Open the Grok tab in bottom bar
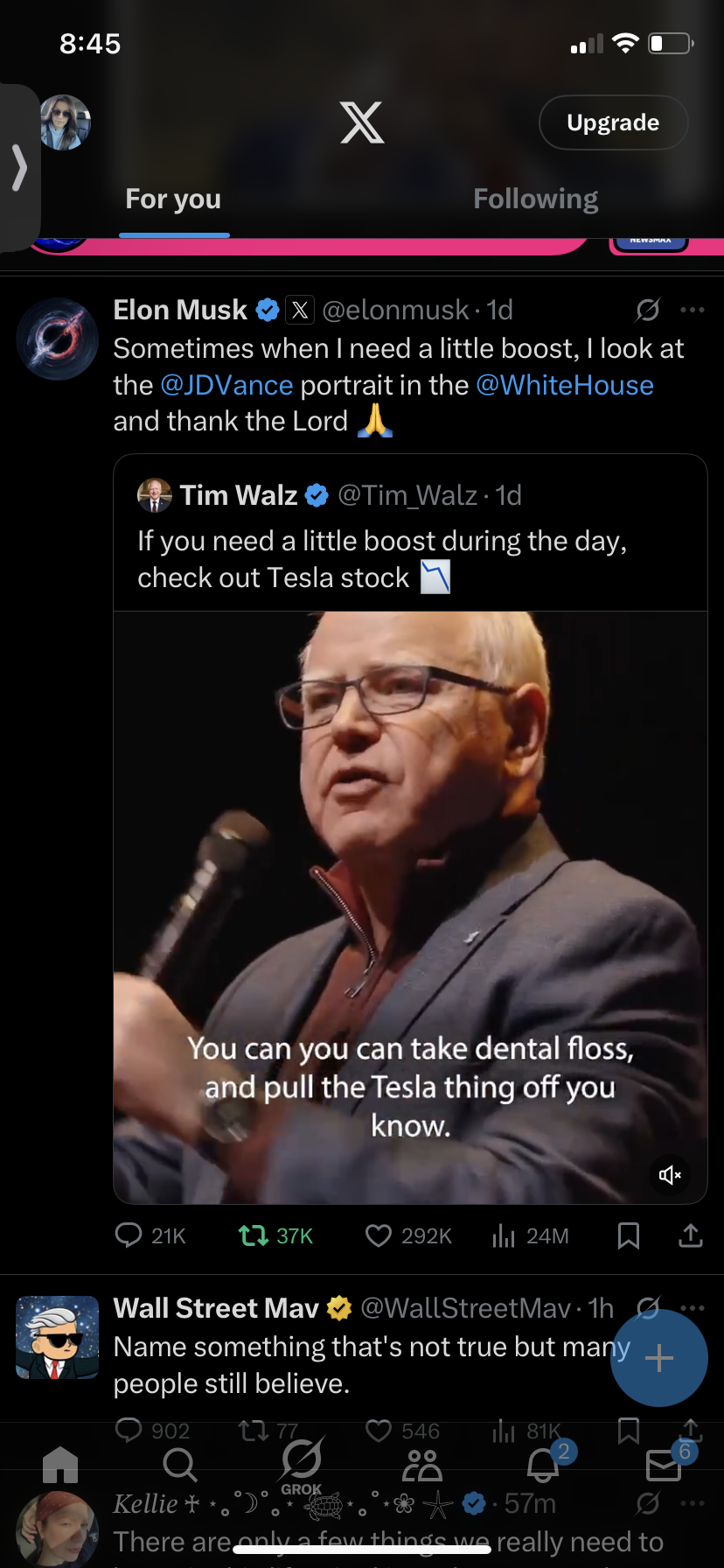The image size is (724, 1568). (302, 1463)
